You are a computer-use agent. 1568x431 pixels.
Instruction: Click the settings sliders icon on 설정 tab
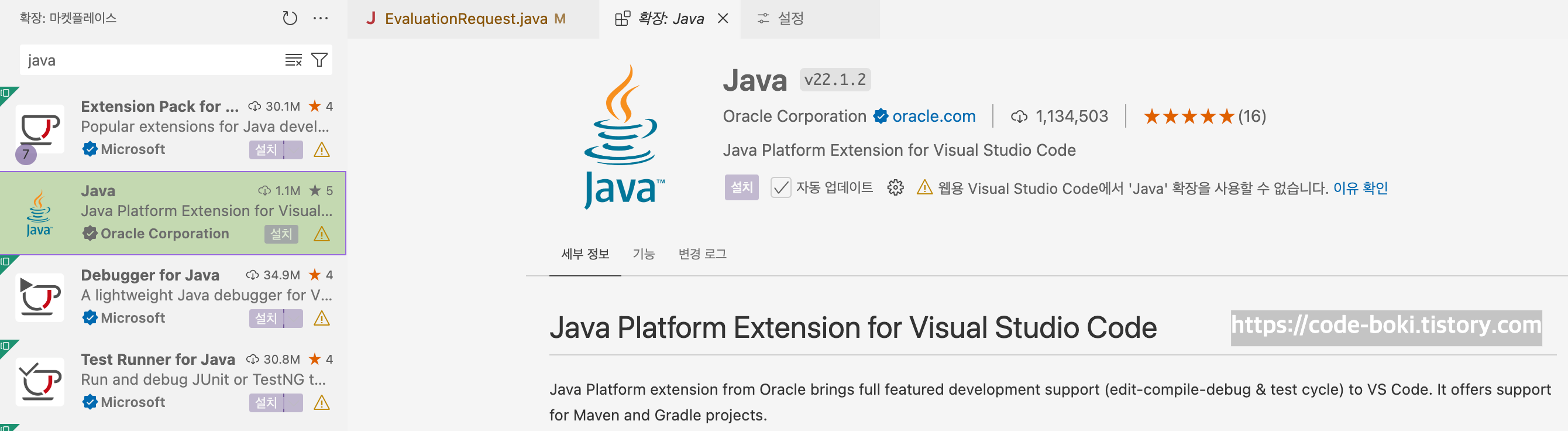763,18
